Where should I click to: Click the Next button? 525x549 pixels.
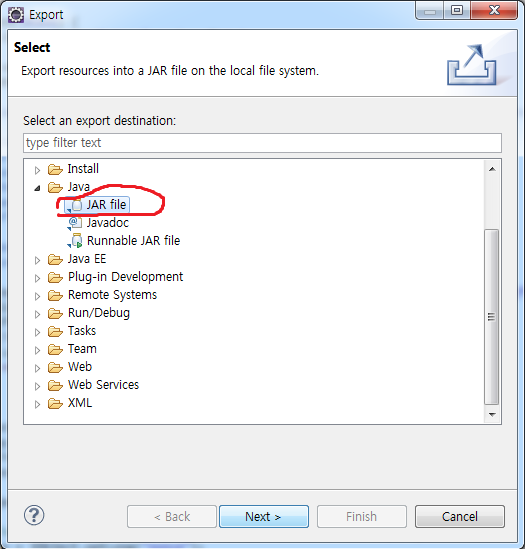click(264, 516)
